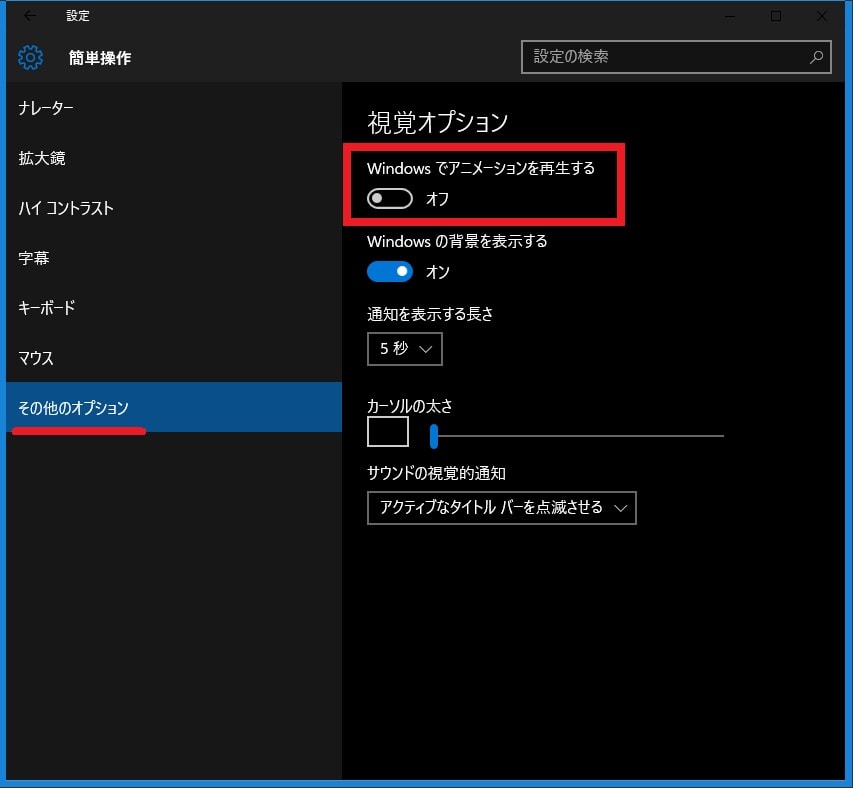Open the 5 秒 notification duration dropdown
853x788 pixels.
tap(405, 349)
